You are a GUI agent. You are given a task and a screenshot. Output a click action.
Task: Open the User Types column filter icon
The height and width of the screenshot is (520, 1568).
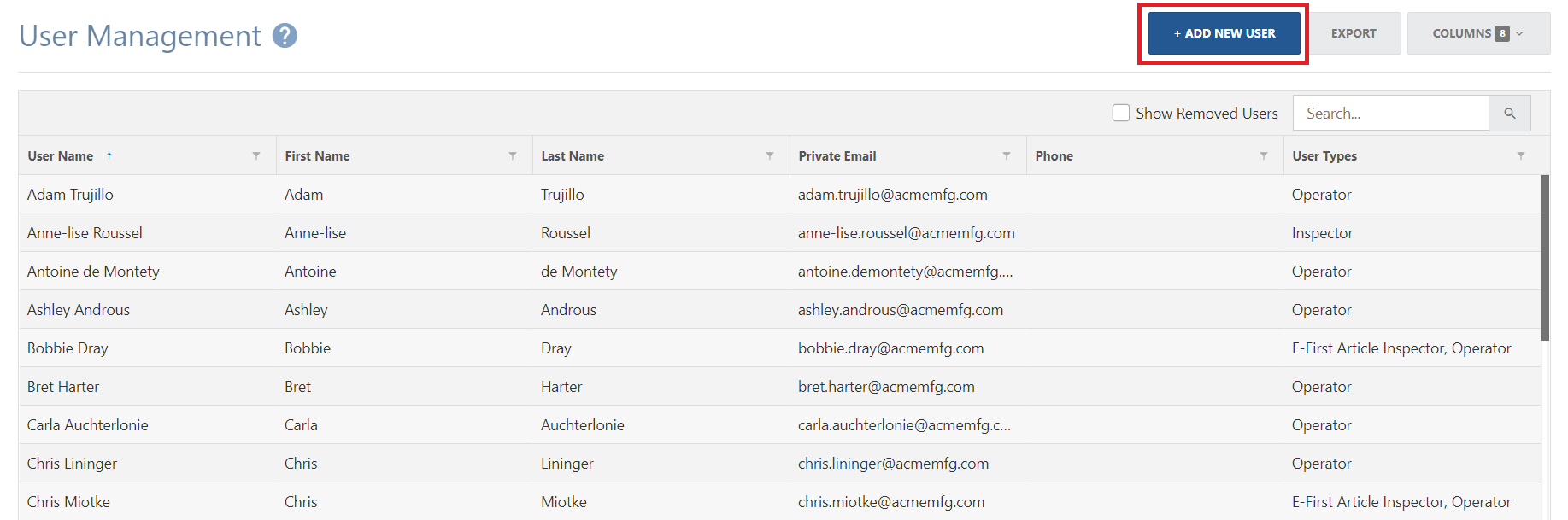pyautogui.click(x=1521, y=155)
